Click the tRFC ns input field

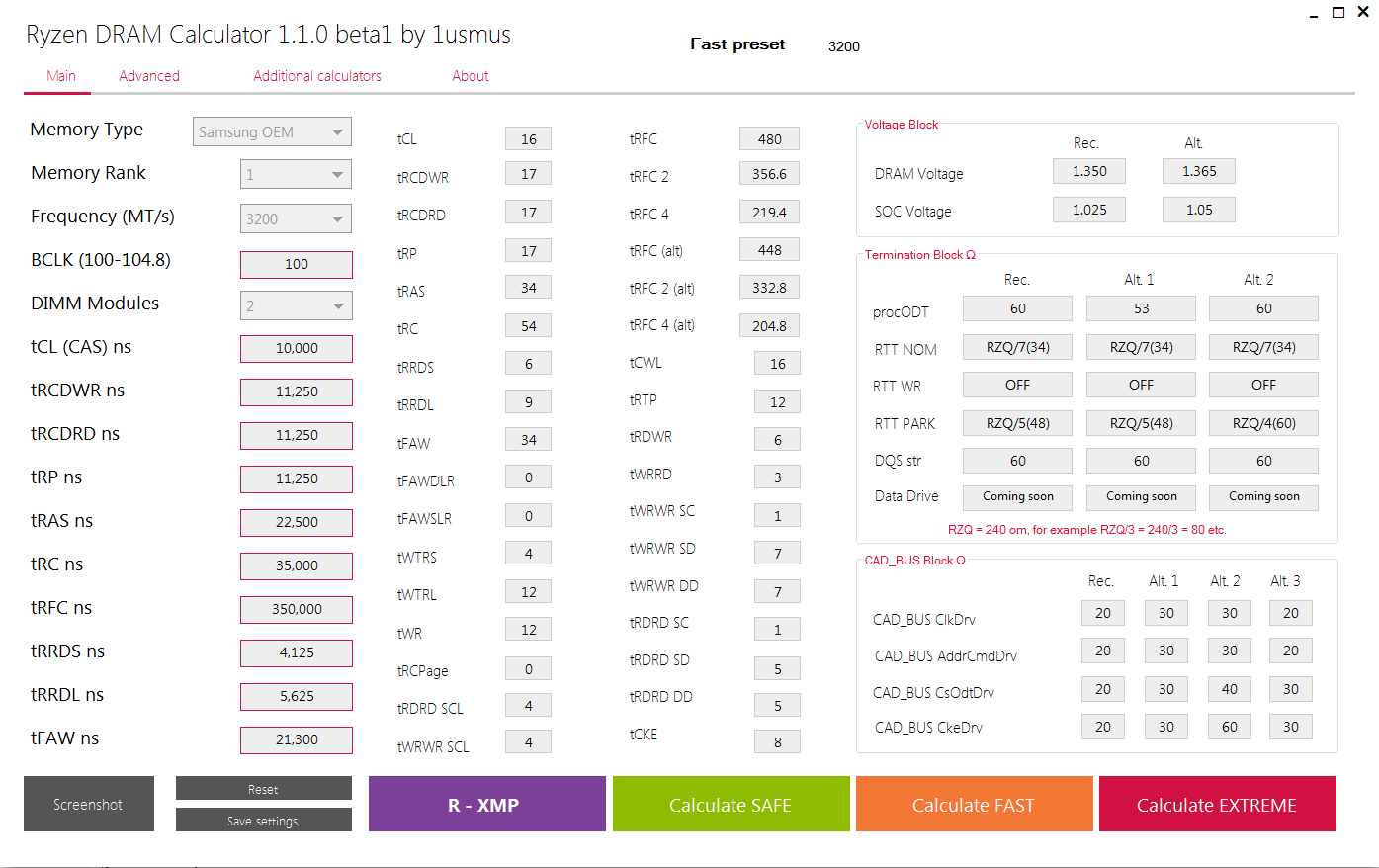click(x=297, y=609)
